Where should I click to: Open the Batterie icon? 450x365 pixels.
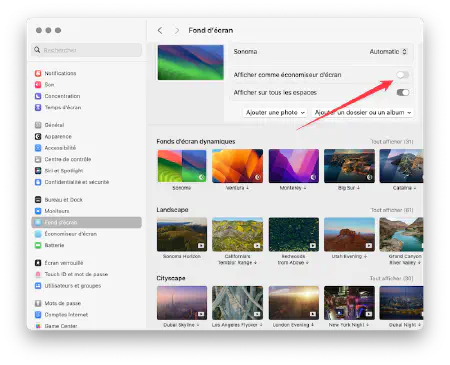coord(38,245)
